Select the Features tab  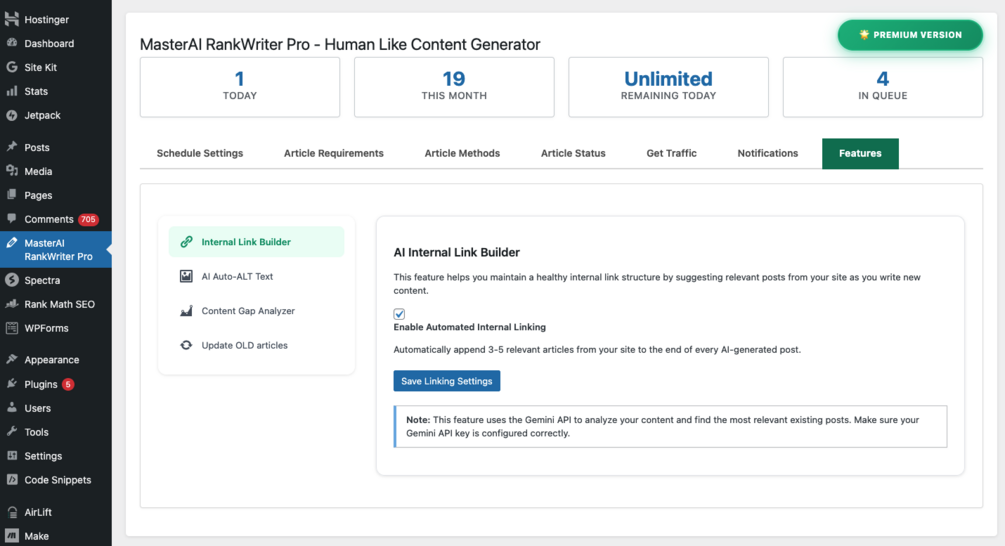pyautogui.click(x=860, y=153)
